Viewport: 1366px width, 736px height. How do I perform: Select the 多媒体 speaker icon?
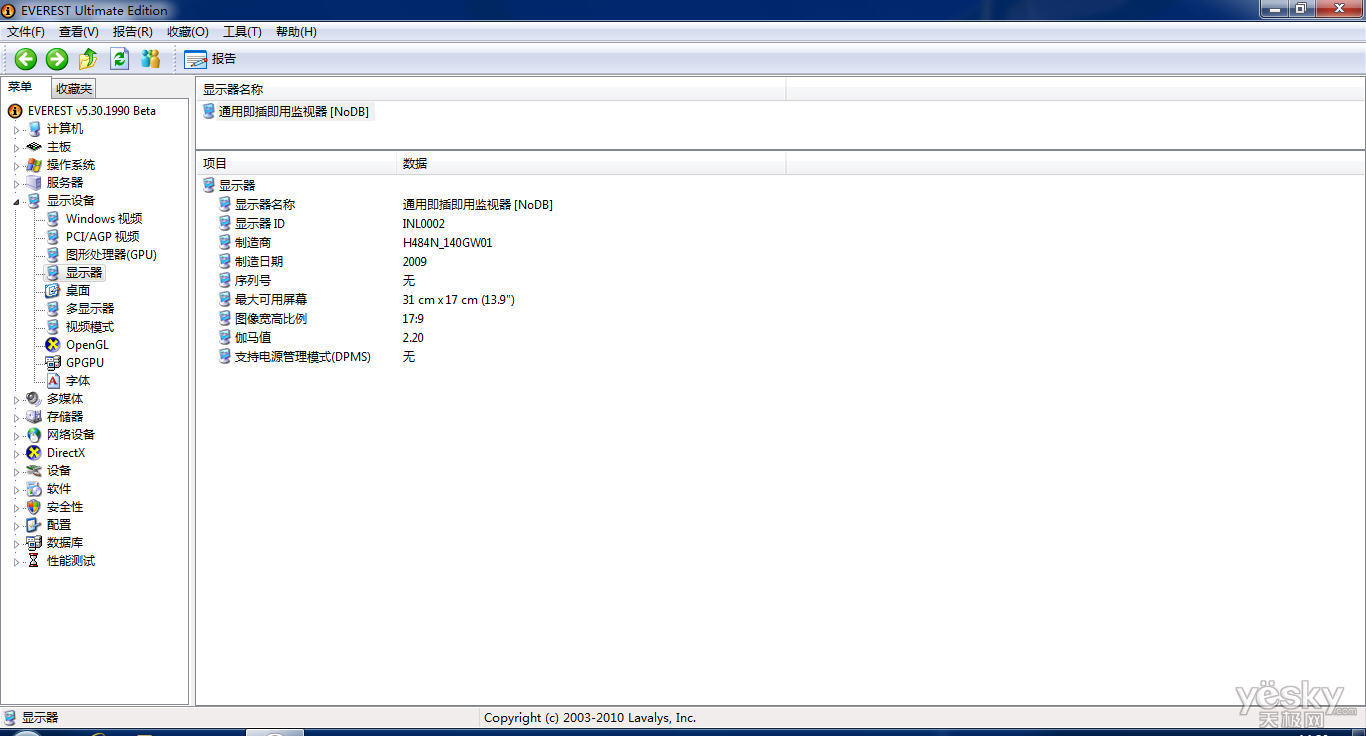pos(34,399)
